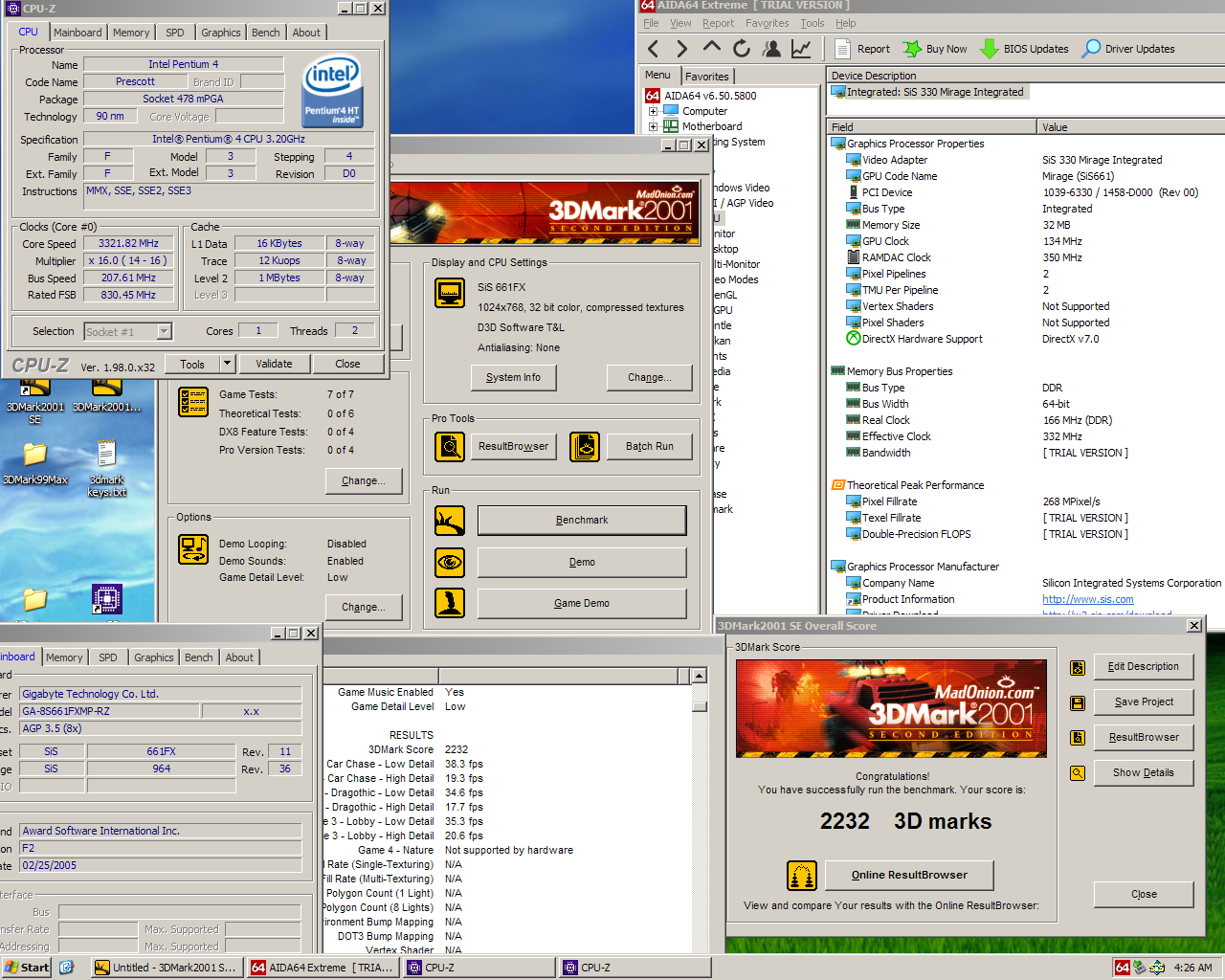
Task: Switch to AIDA64 Extreme taskbar button
Action: pos(323,968)
